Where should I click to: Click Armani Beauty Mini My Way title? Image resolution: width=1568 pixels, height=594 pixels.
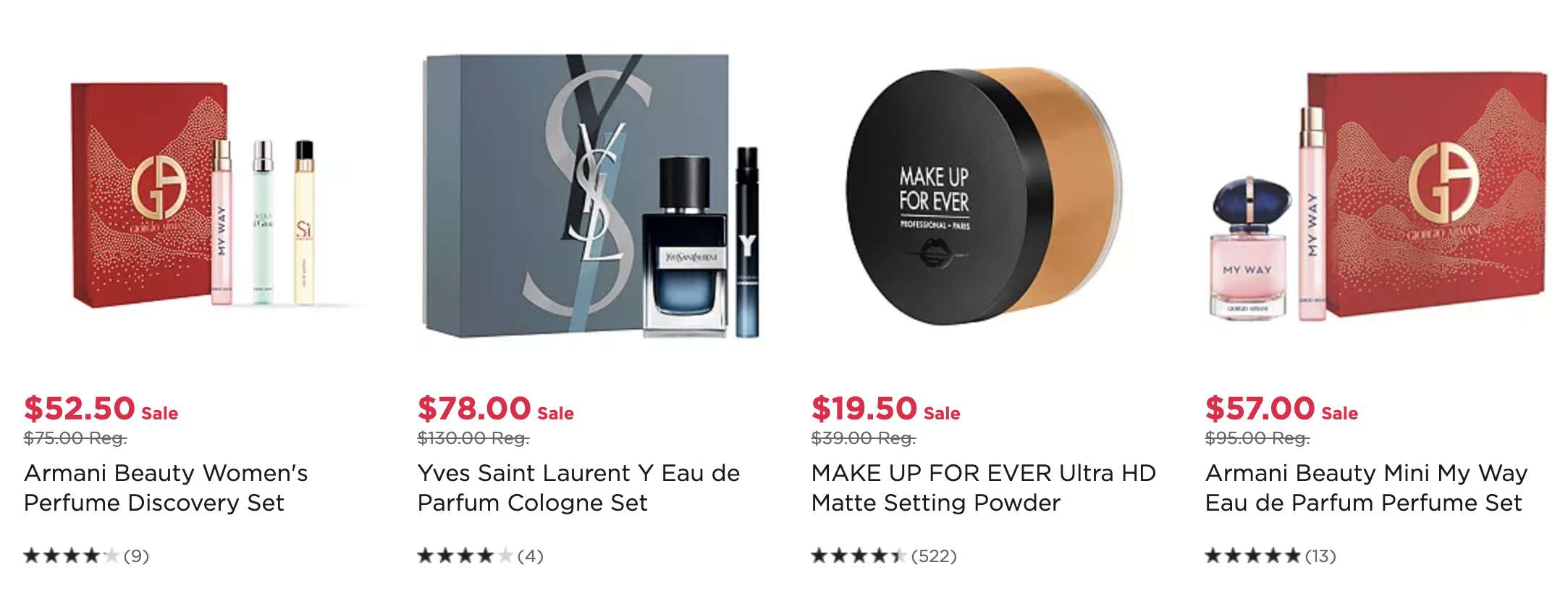[x=1366, y=488]
